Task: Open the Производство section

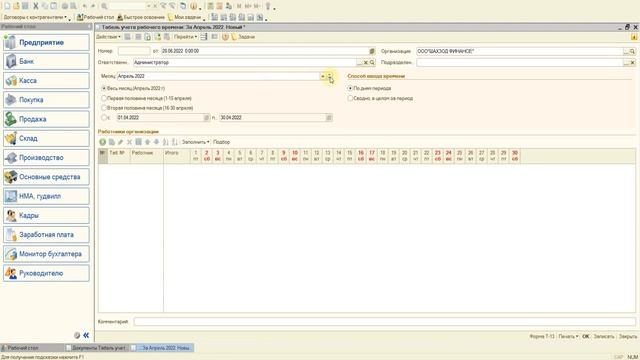Action: pos(46,158)
